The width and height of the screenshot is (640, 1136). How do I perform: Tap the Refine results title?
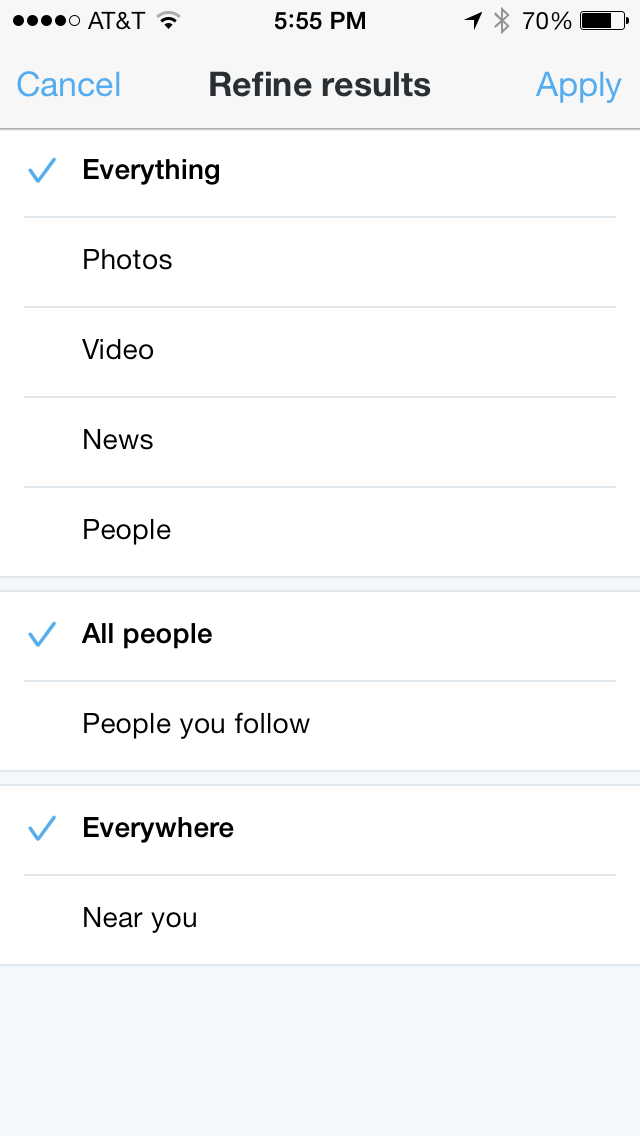(x=320, y=85)
